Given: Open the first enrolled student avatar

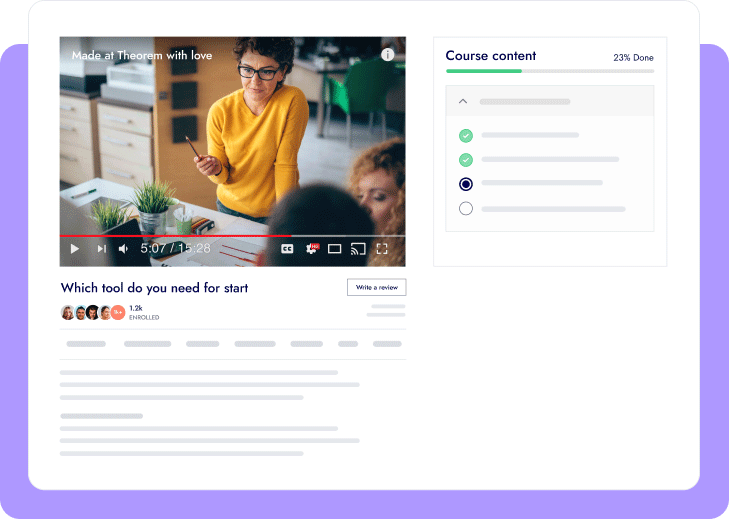Looking at the screenshot, I should 68,313.
